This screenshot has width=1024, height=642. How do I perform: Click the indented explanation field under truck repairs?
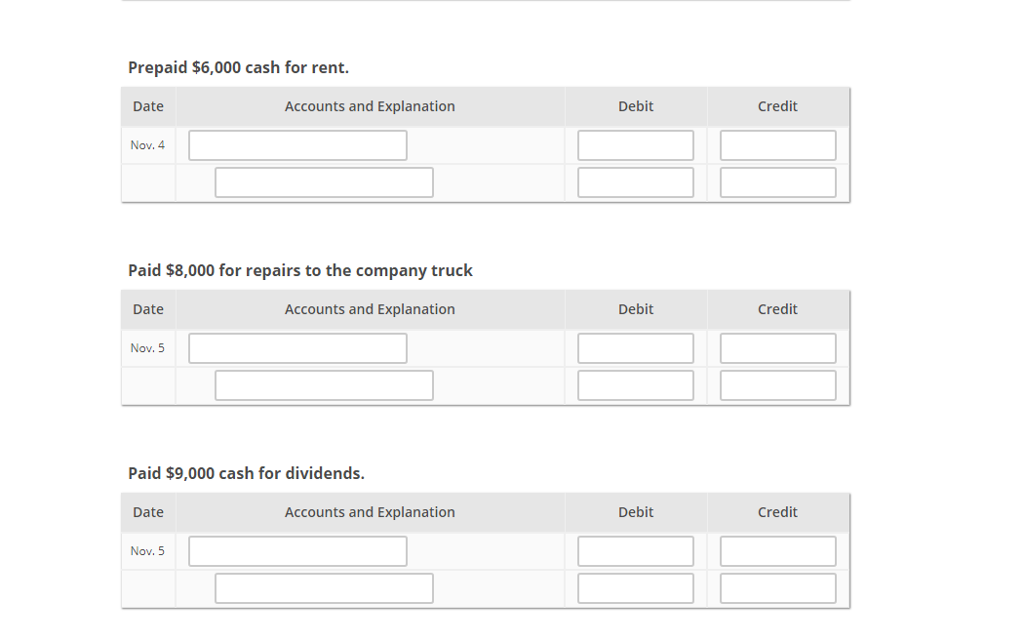pos(324,384)
